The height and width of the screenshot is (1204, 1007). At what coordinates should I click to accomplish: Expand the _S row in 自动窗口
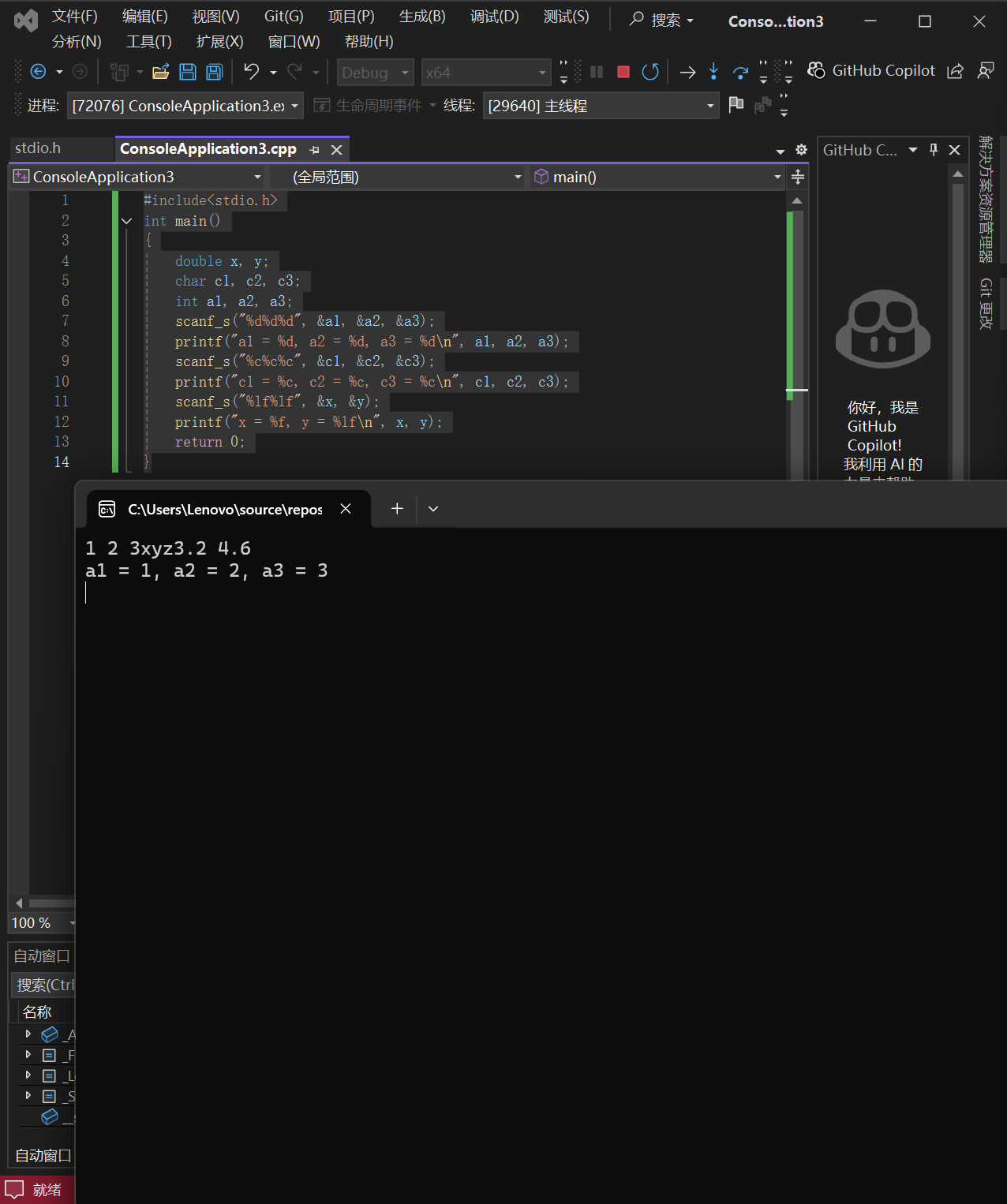(x=28, y=1095)
